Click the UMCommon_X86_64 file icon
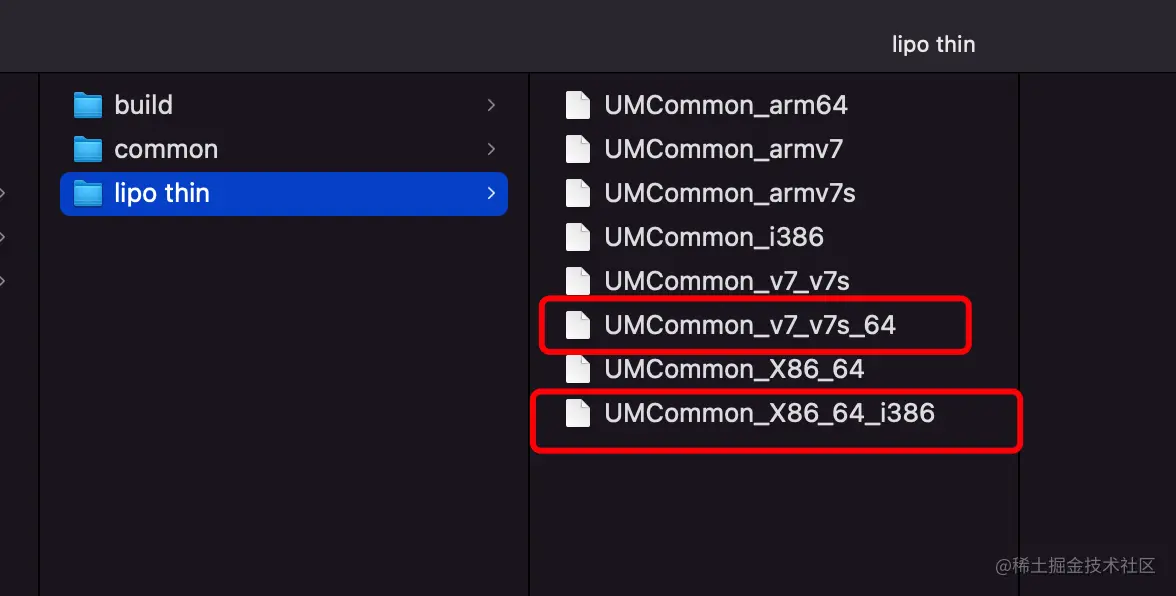 [578, 369]
